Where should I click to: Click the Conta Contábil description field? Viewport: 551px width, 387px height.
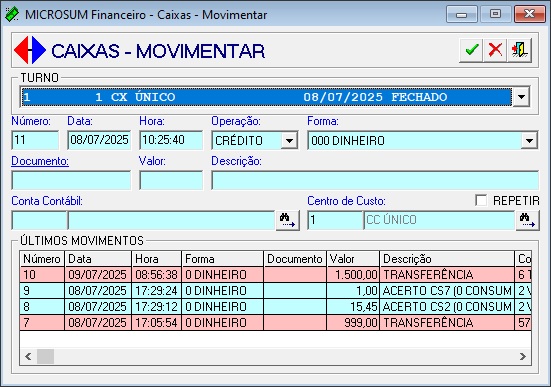[x=171, y=220]
